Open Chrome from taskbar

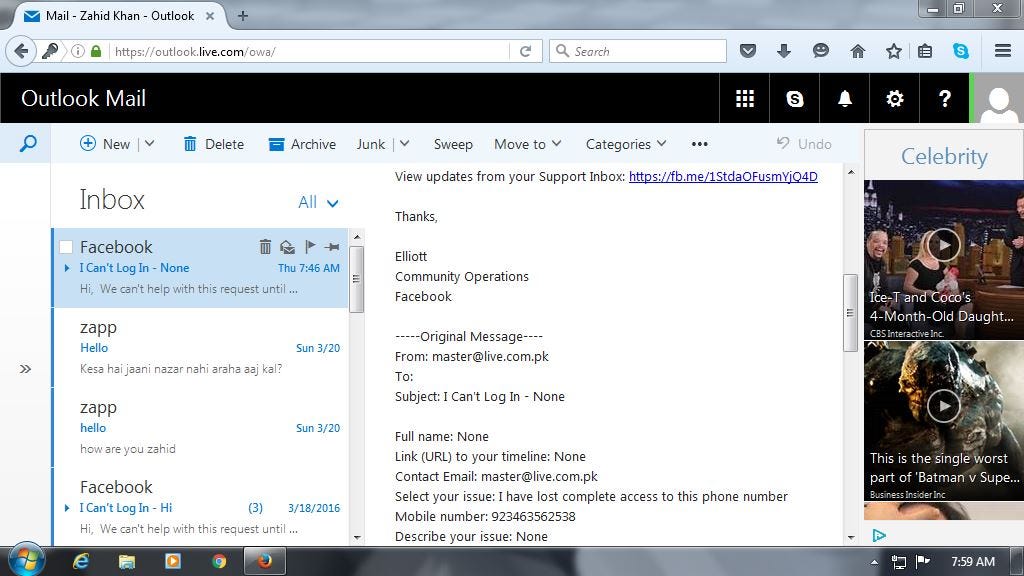point(219,561)
